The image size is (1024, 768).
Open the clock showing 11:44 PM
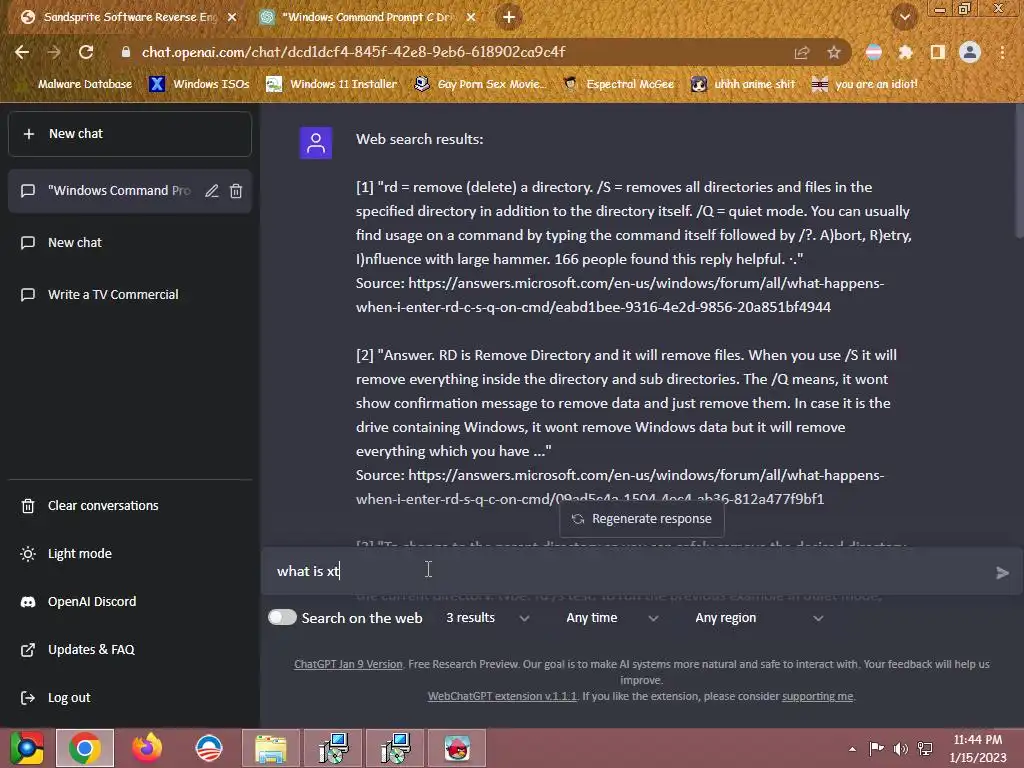click(978, 748)
